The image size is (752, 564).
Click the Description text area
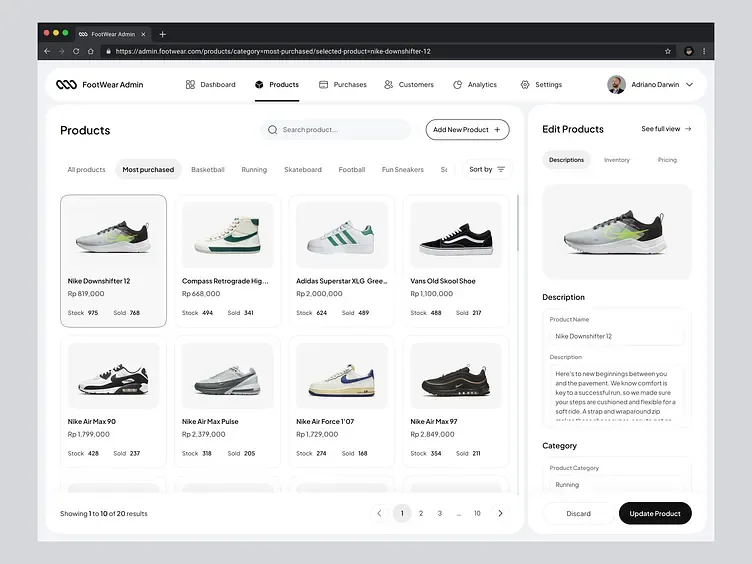pos(617,393)
